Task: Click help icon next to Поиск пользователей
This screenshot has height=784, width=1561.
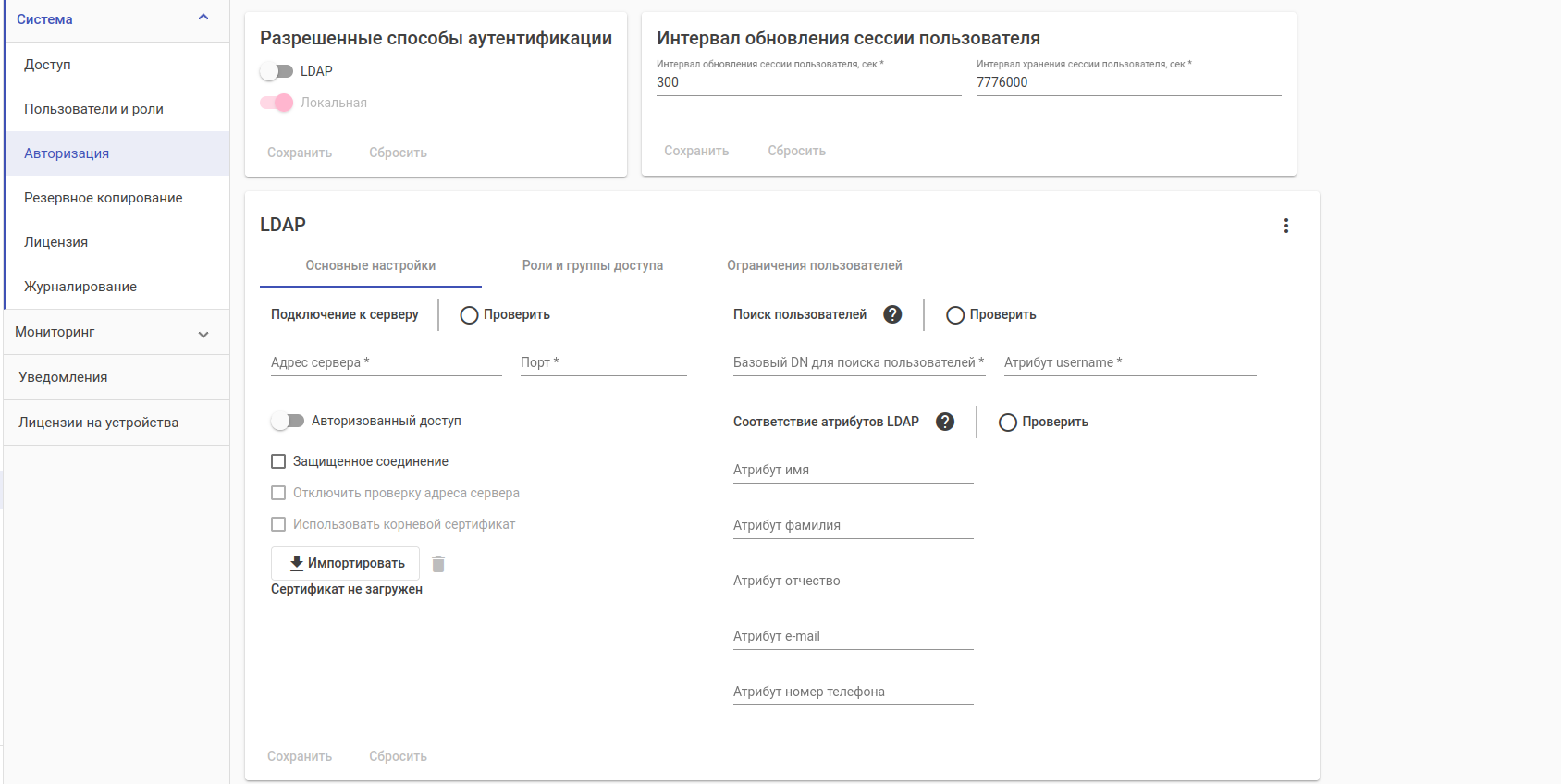Action: pyautogui.click(x=892, y=314)
